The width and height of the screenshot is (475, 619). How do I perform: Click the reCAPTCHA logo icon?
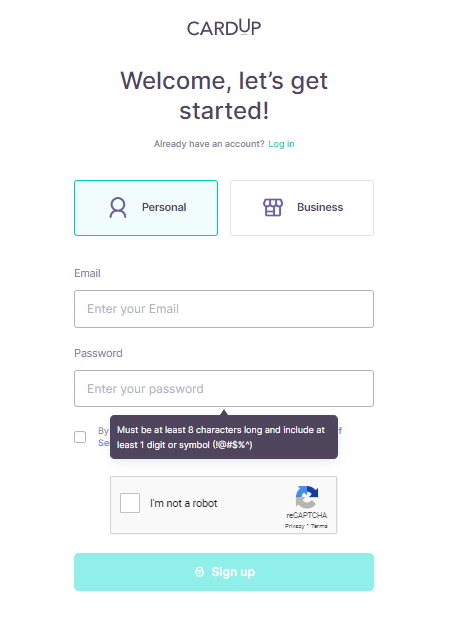point(307,497)
